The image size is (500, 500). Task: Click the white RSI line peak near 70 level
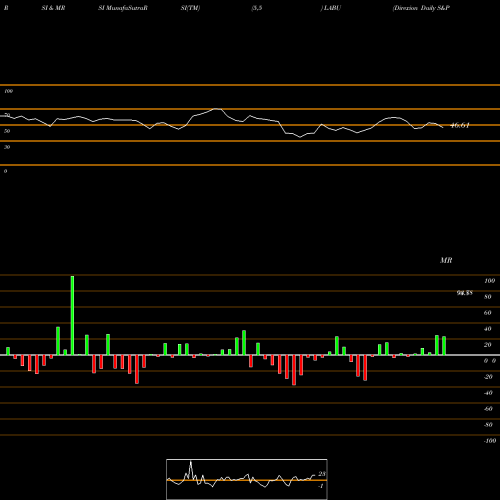217,109
